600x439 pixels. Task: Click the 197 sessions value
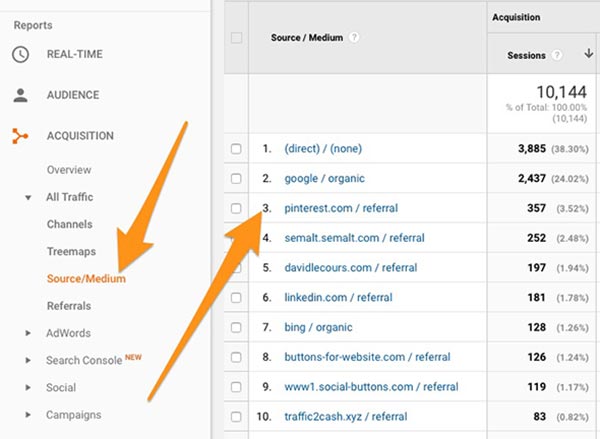[536, 268]
